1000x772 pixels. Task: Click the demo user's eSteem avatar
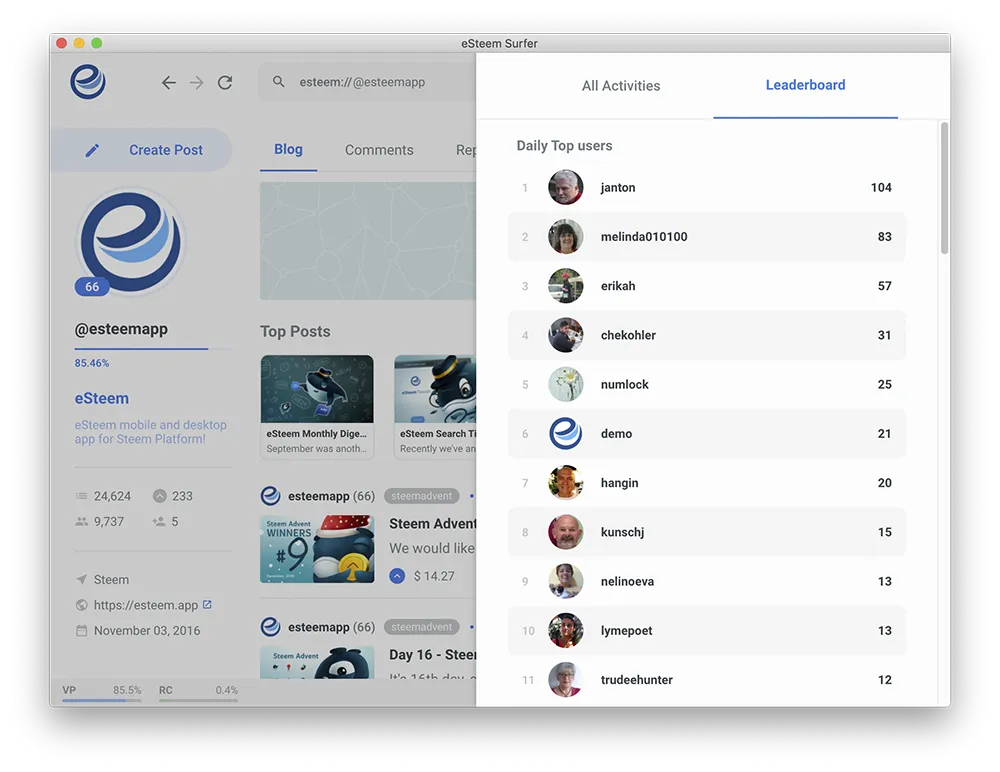click(x=565, y=434)
